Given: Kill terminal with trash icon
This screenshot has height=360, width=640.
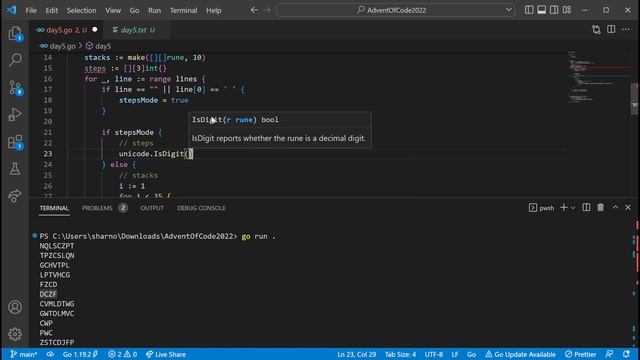Looking at the screenshot, I should [x=600, y=208].
